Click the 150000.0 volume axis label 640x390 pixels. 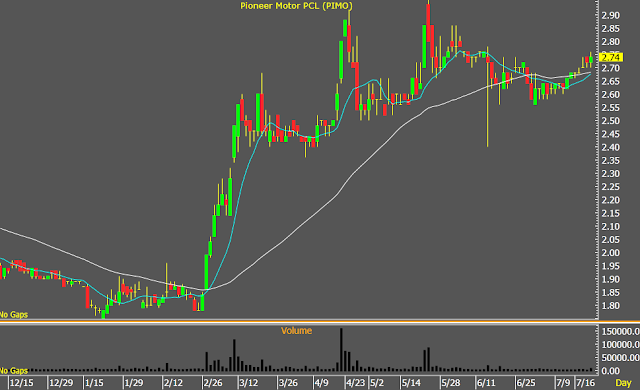[620, 331]
